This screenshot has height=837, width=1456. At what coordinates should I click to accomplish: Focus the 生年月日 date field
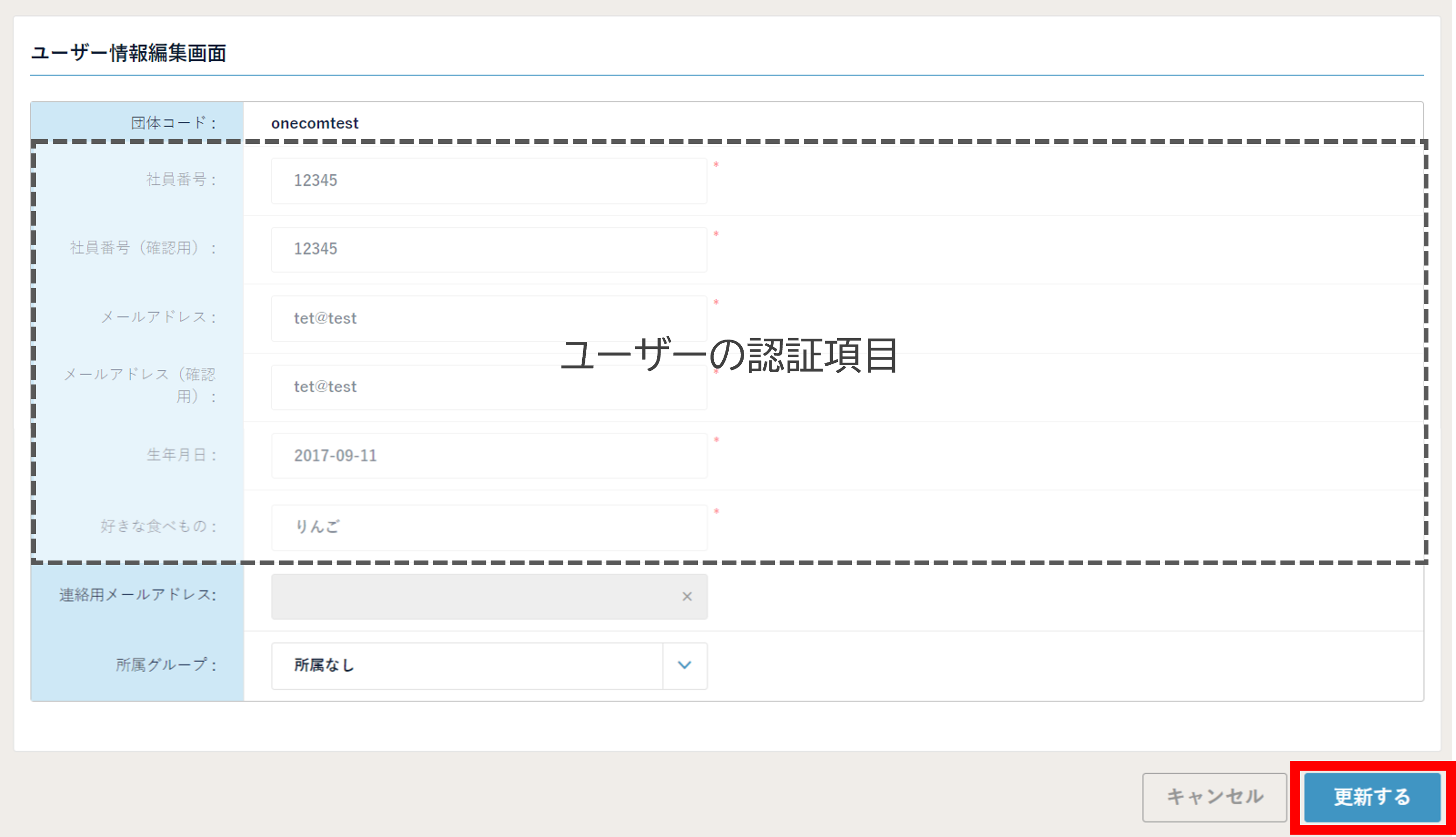[488, 455]
